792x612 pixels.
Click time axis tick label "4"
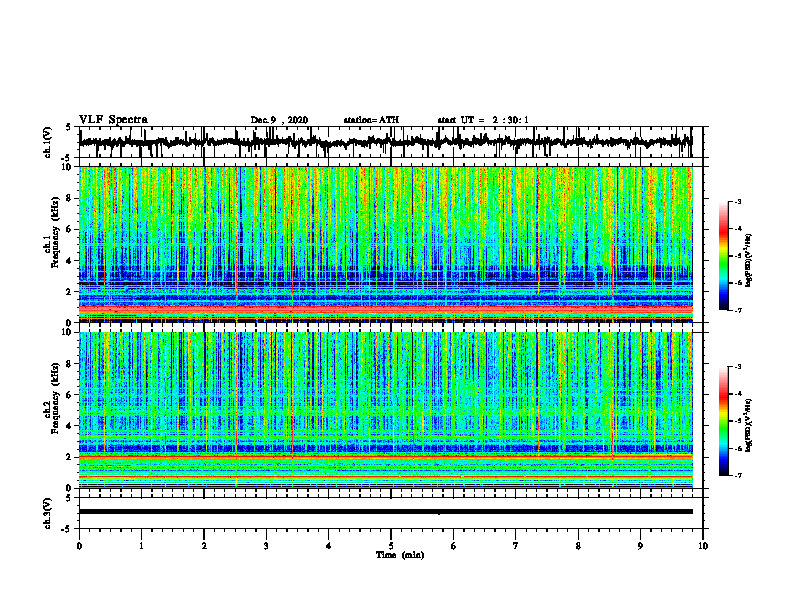[x=329, y=546]
